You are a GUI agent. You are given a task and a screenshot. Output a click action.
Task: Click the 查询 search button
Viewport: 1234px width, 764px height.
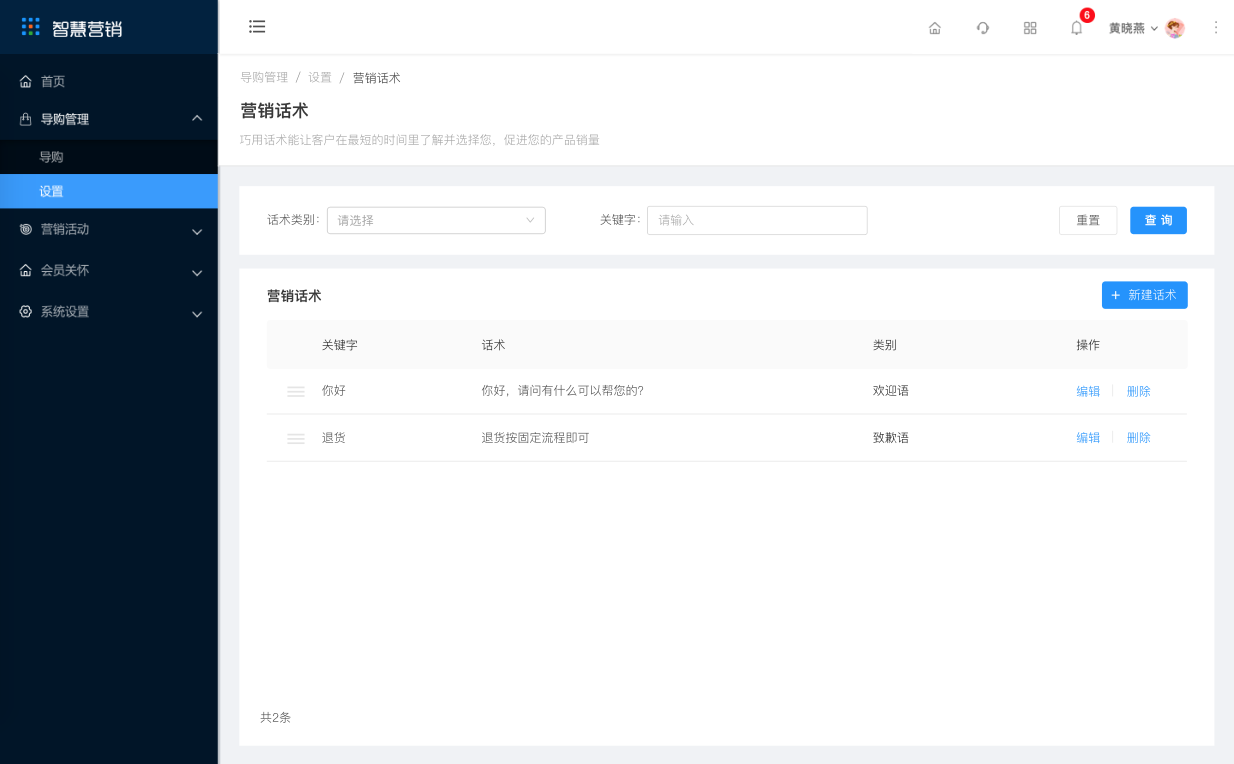(x=1158, y=220)
